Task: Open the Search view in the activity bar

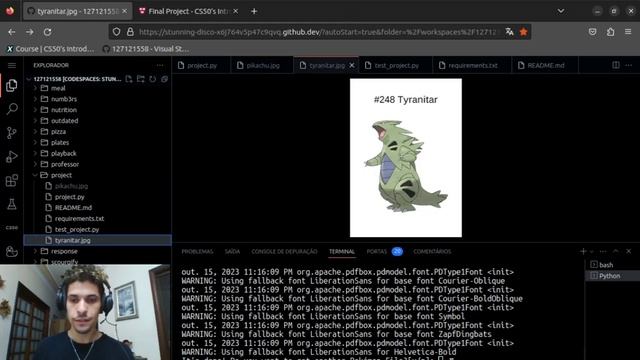Action: click(x=12, y=109)
